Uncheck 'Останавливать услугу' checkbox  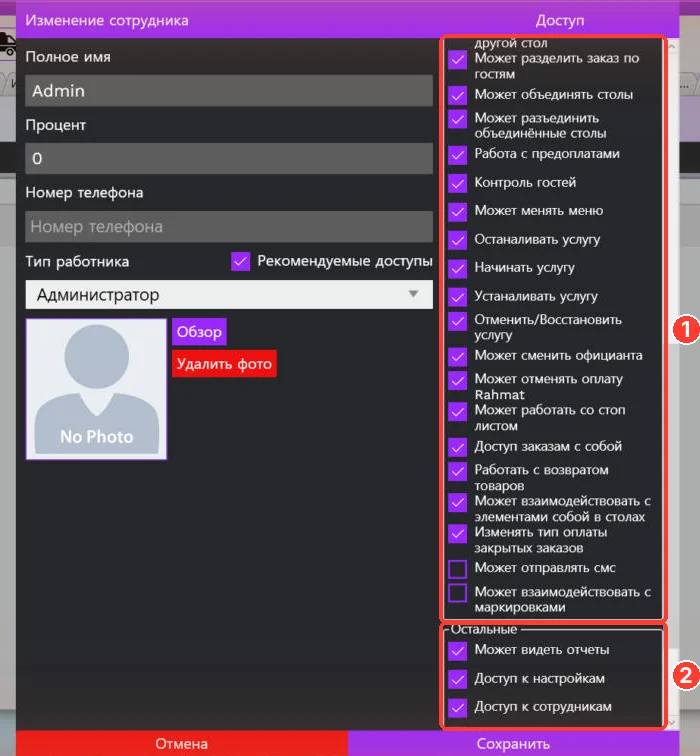tap(457, 240)
